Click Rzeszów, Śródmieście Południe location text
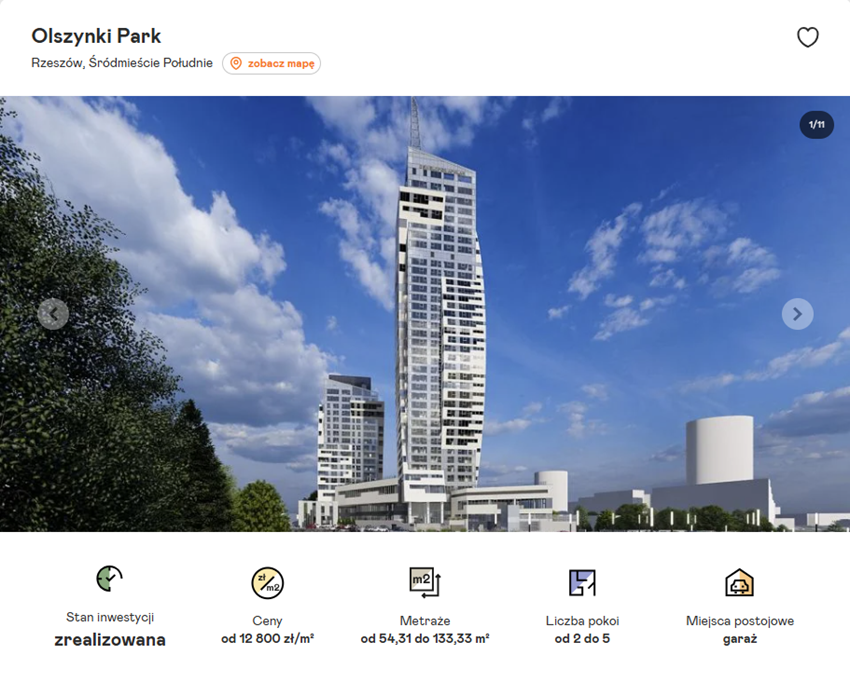This screenshot has height=682, width=850. click(x=122, y=63)
